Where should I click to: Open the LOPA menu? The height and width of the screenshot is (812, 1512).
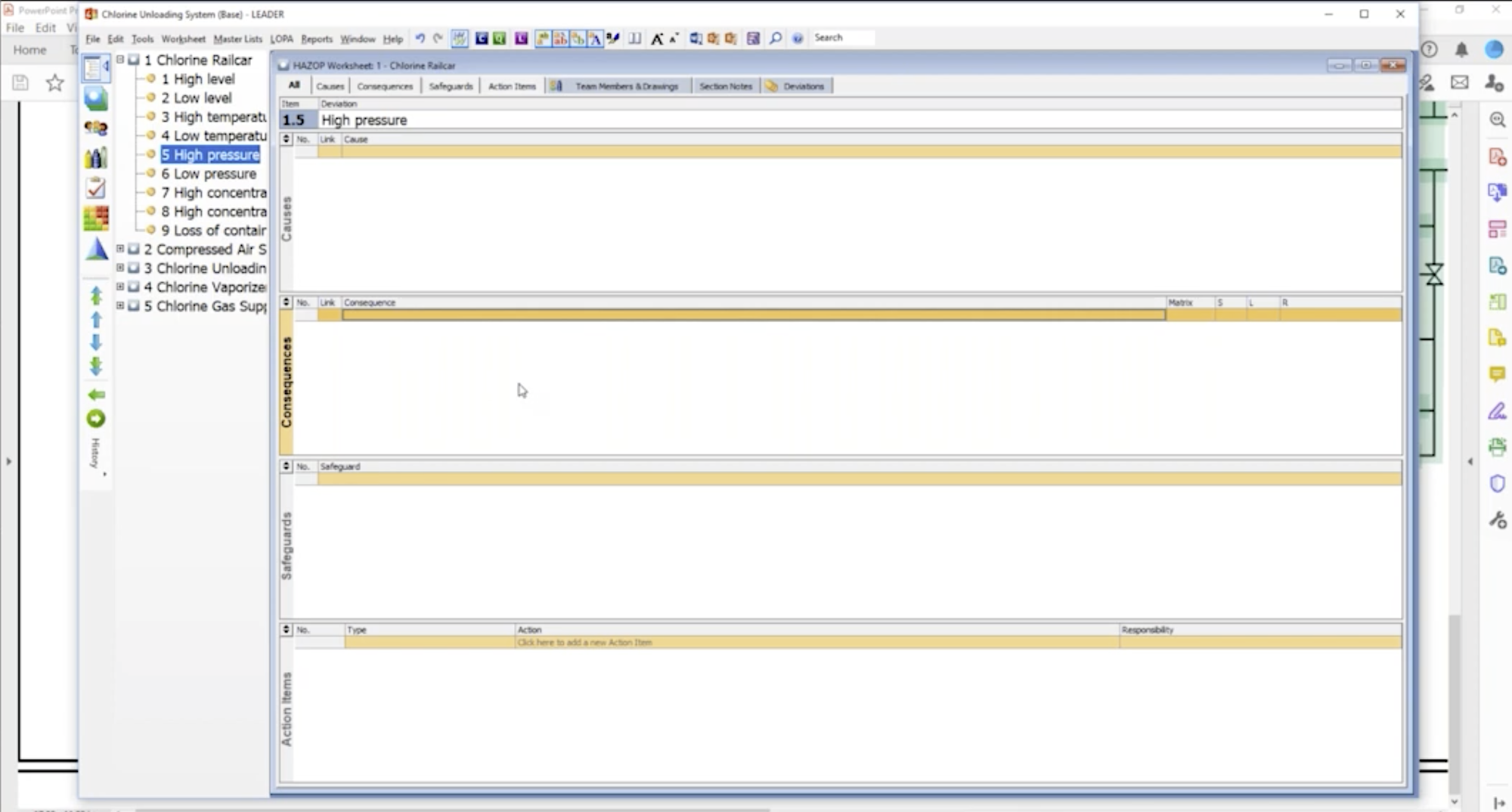[281, 39]
